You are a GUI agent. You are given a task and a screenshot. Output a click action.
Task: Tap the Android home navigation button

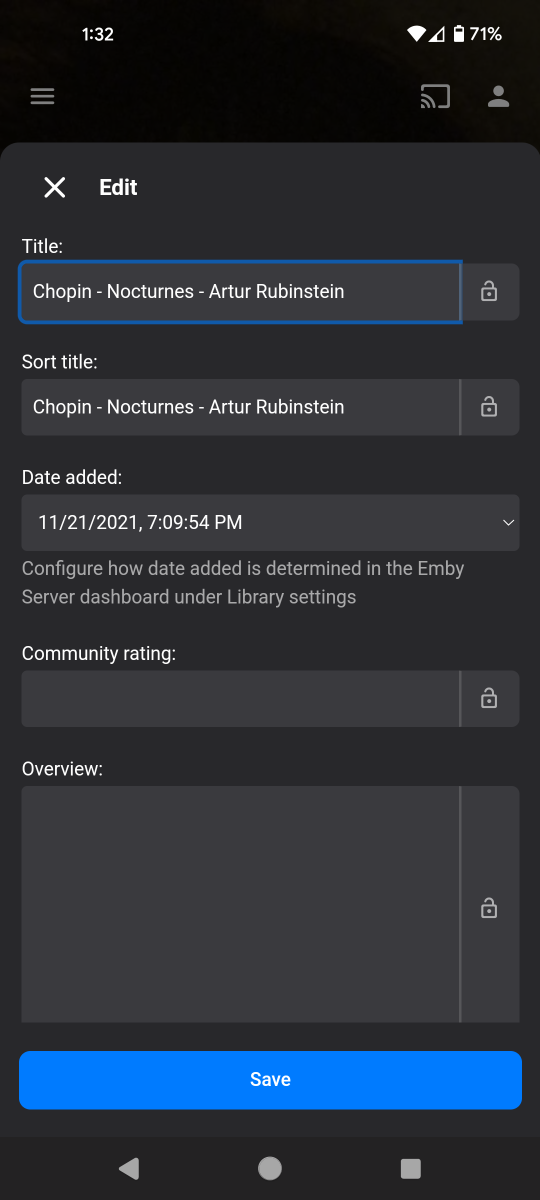click(270, 1168)
